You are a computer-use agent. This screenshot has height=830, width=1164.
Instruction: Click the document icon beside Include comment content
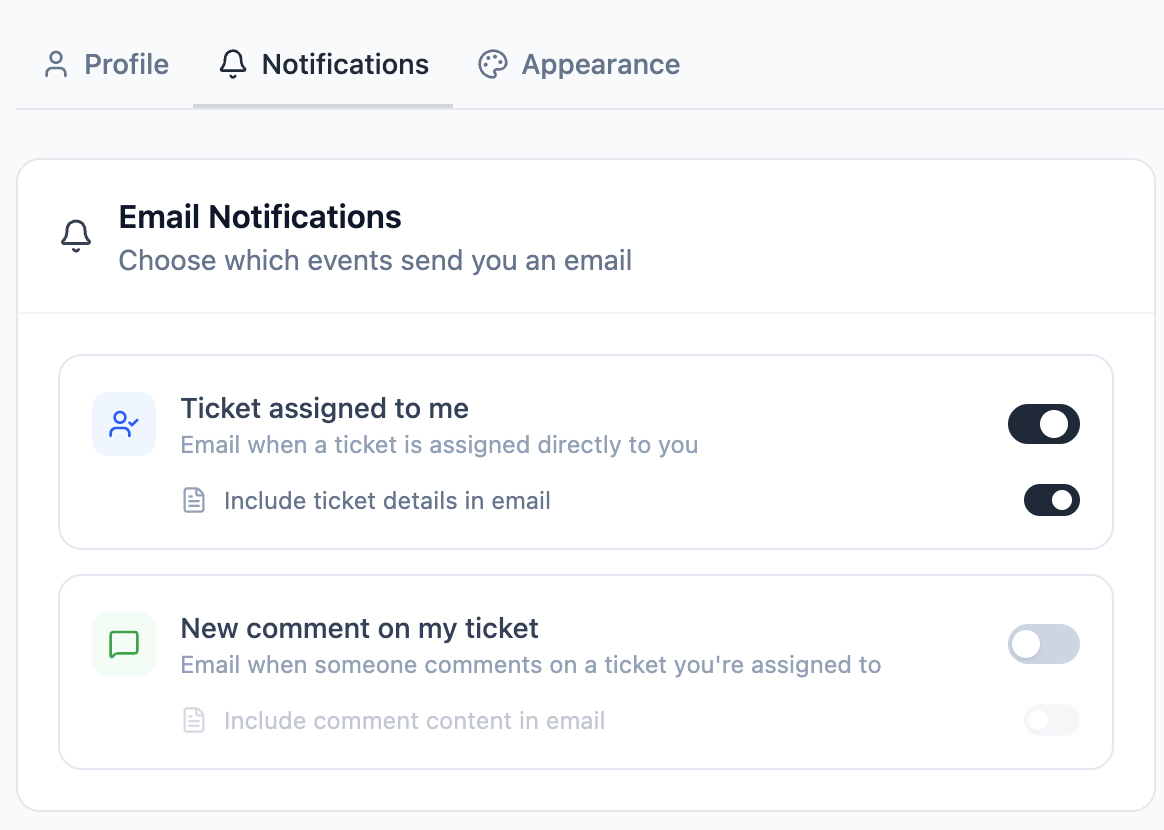194,720
